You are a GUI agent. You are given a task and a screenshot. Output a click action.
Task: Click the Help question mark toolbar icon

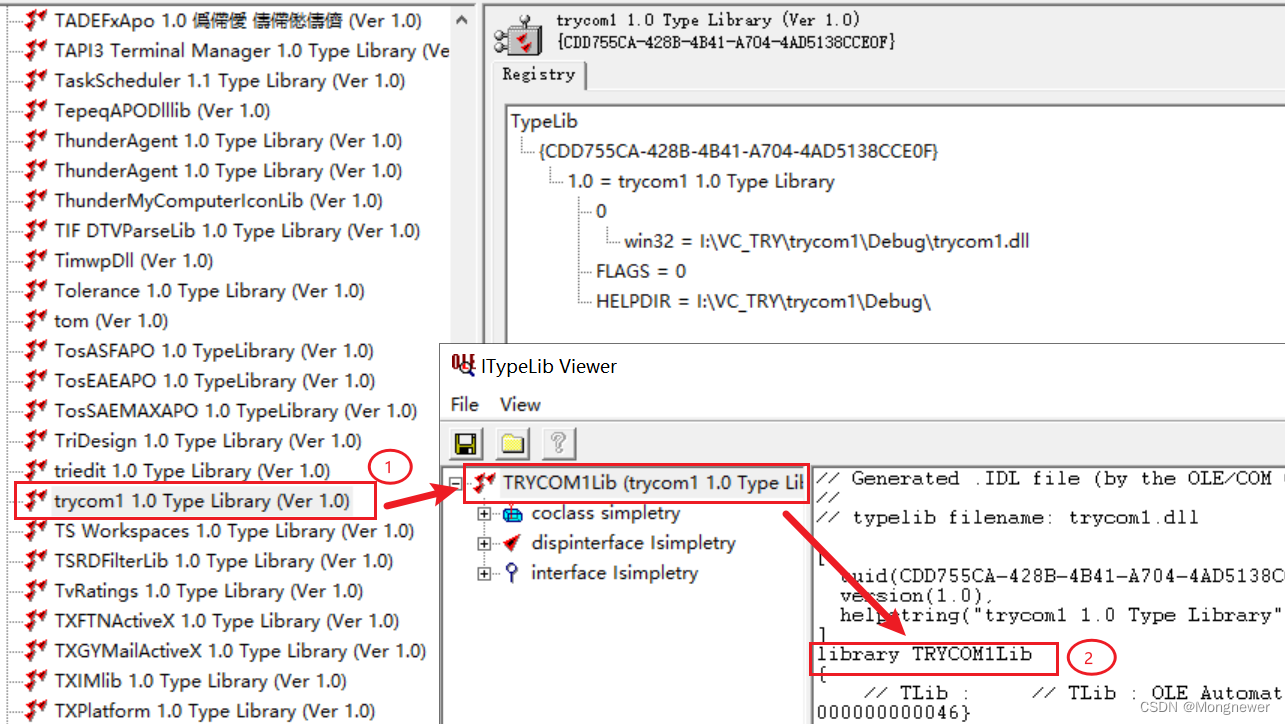click(558, 443)
